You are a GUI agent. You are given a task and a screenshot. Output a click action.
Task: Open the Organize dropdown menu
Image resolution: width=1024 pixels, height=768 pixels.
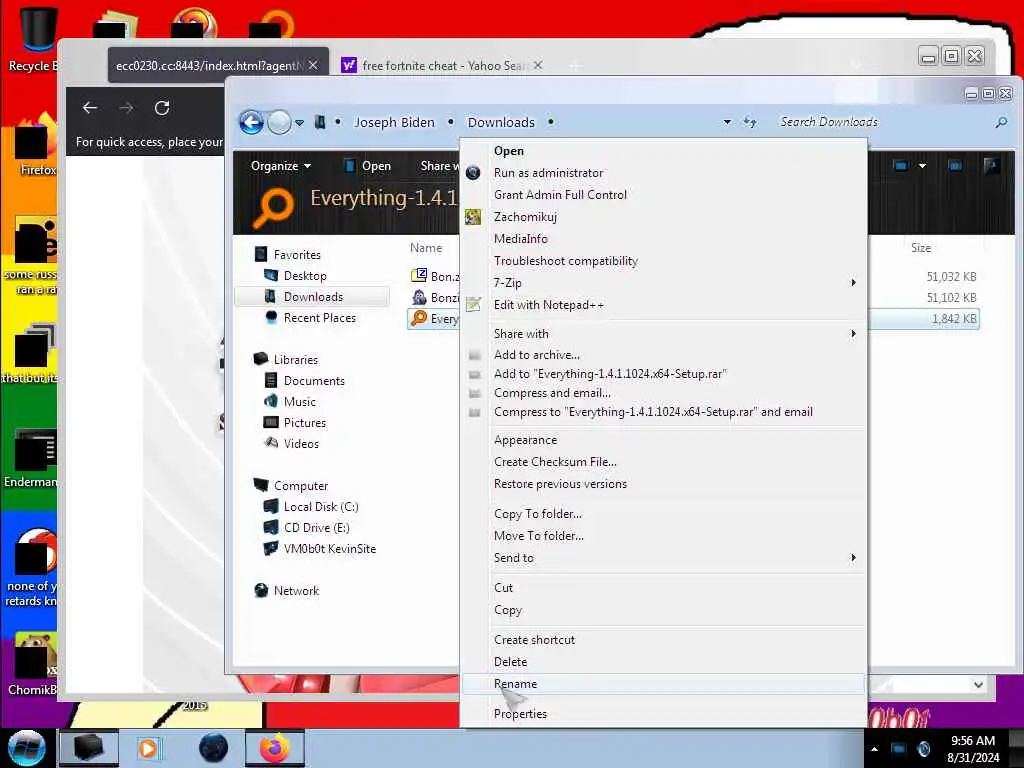(x=281, y=166)
